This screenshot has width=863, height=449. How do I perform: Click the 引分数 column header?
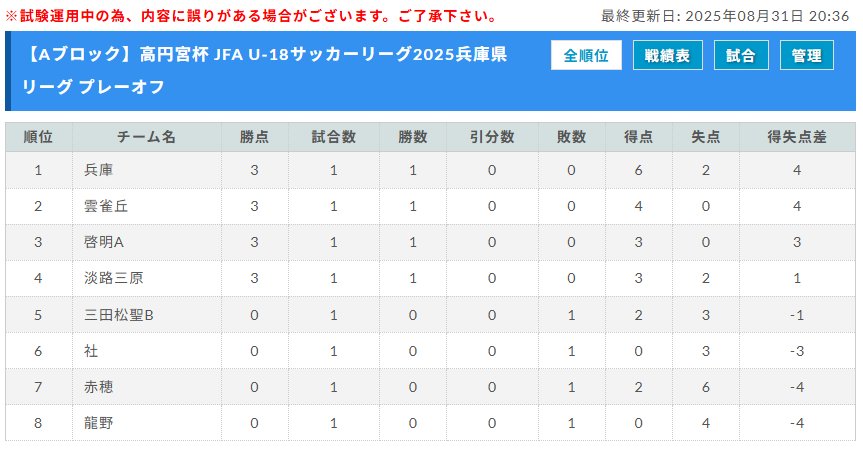point(492,137)
